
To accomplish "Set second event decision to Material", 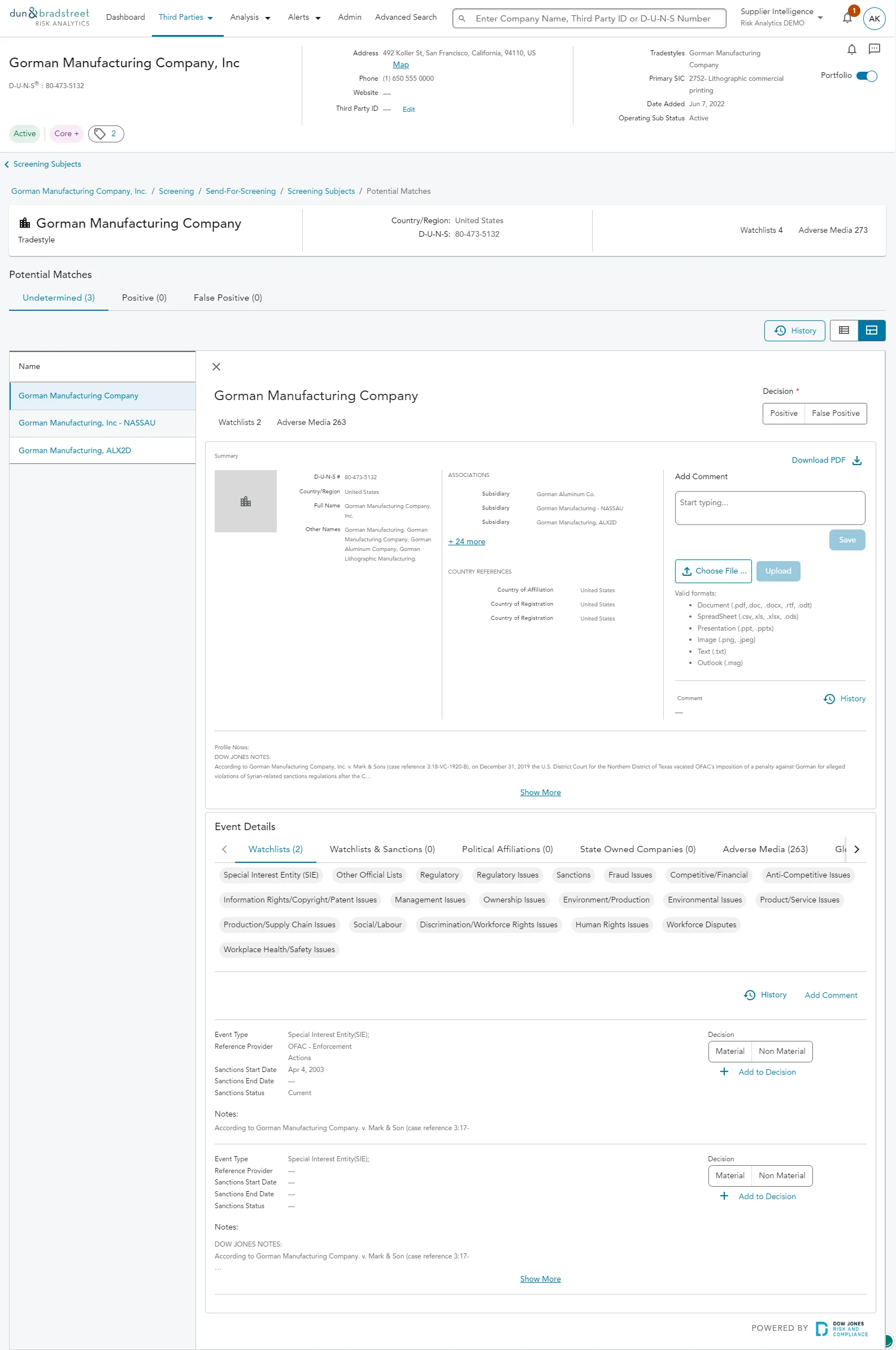I will 730,1176.
